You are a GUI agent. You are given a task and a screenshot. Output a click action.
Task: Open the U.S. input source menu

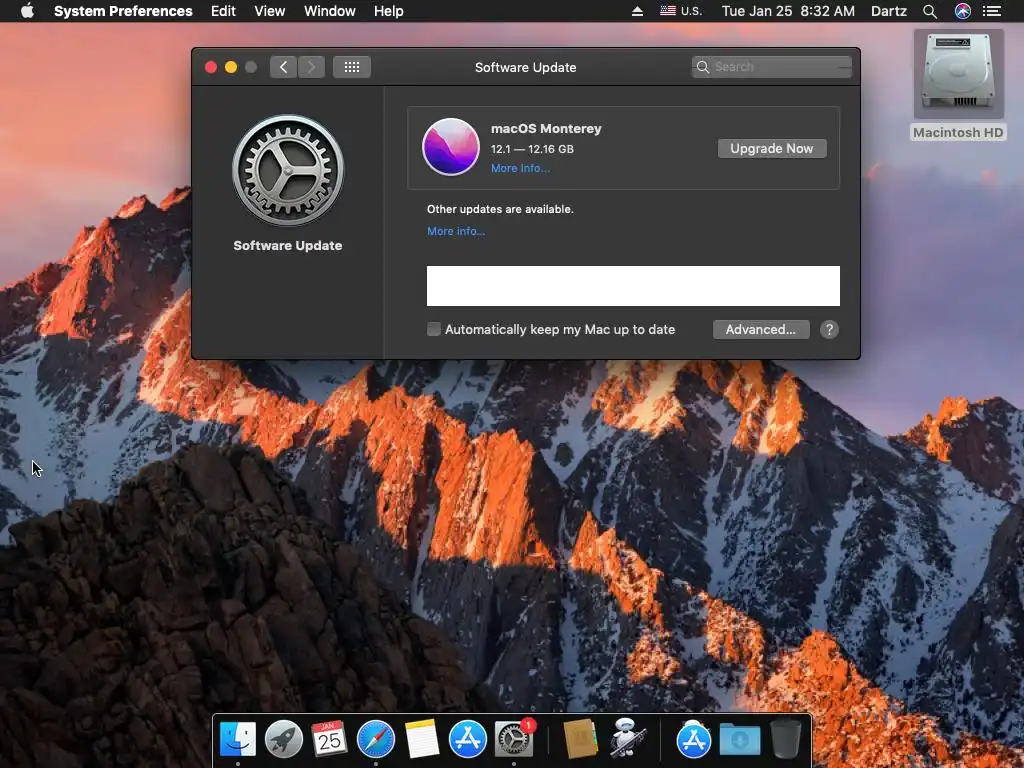click(681, 11)
